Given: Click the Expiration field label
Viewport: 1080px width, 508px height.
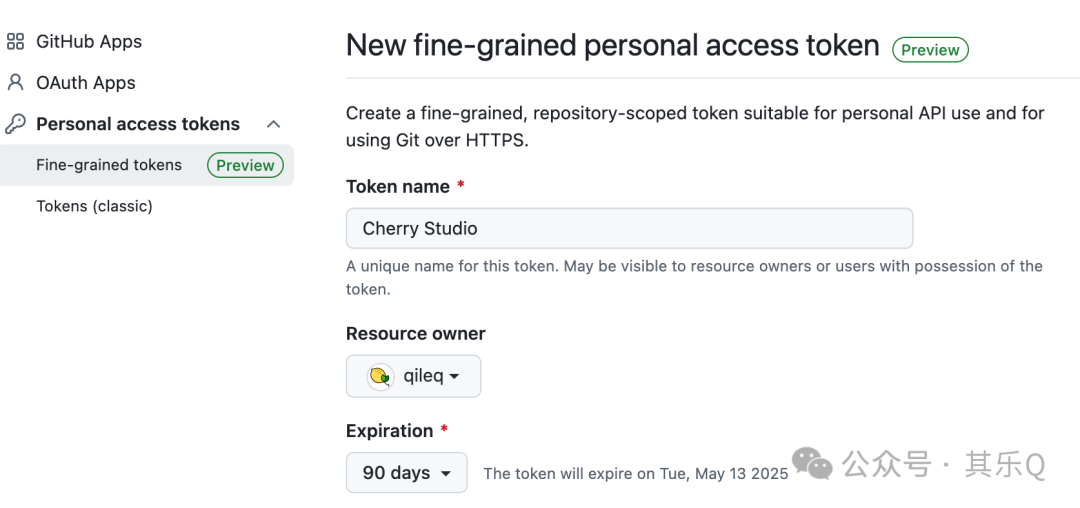Looking at the screenshot, I should (390, 431).
